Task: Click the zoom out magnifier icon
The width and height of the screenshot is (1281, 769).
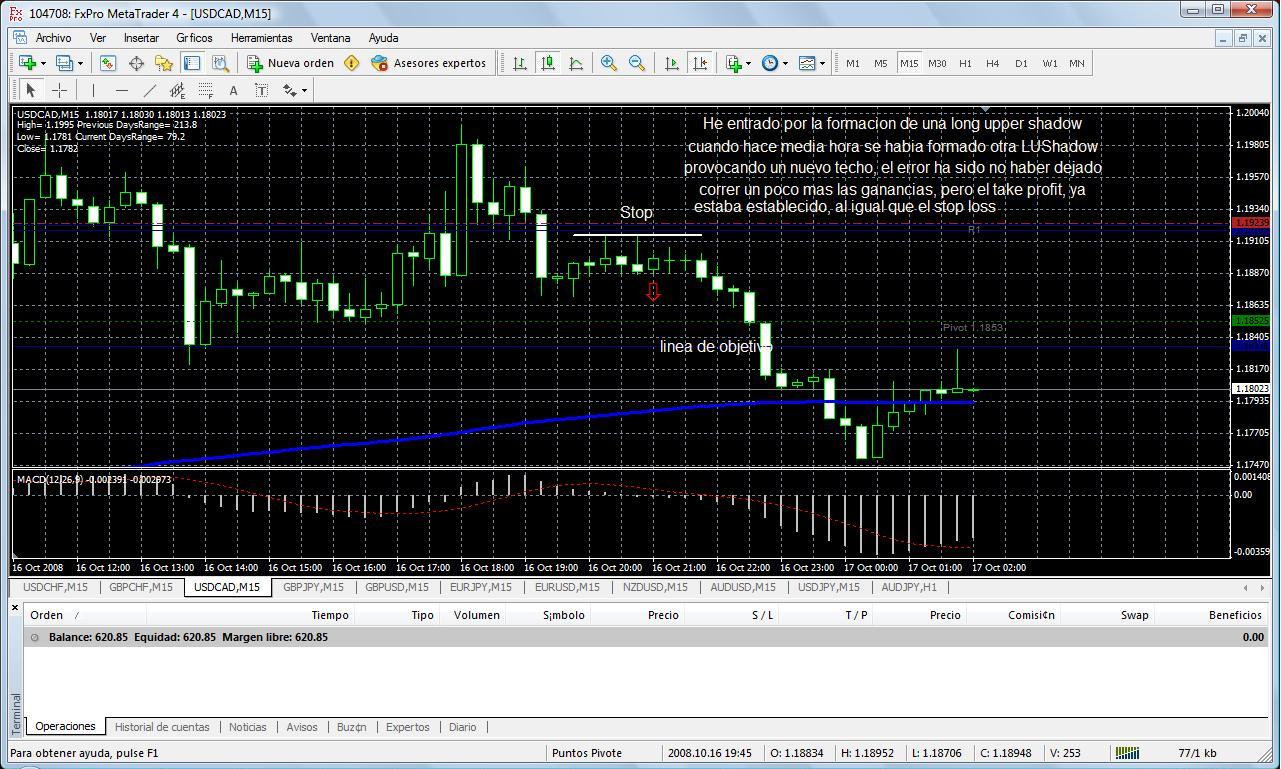Action: pos(636,63)
